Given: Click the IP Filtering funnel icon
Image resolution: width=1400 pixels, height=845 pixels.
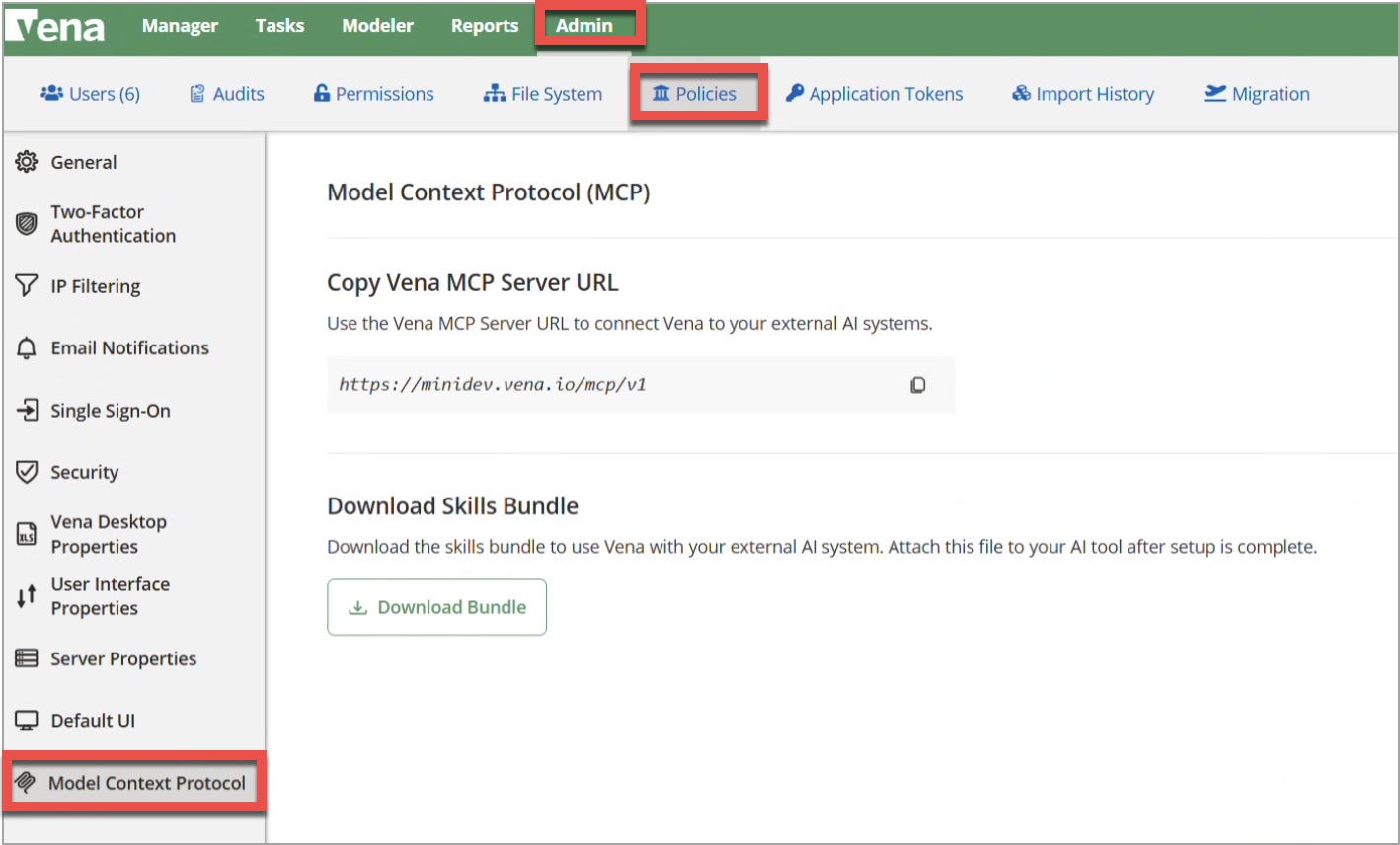Looking at the screenshot, I should tap(27, 286).
